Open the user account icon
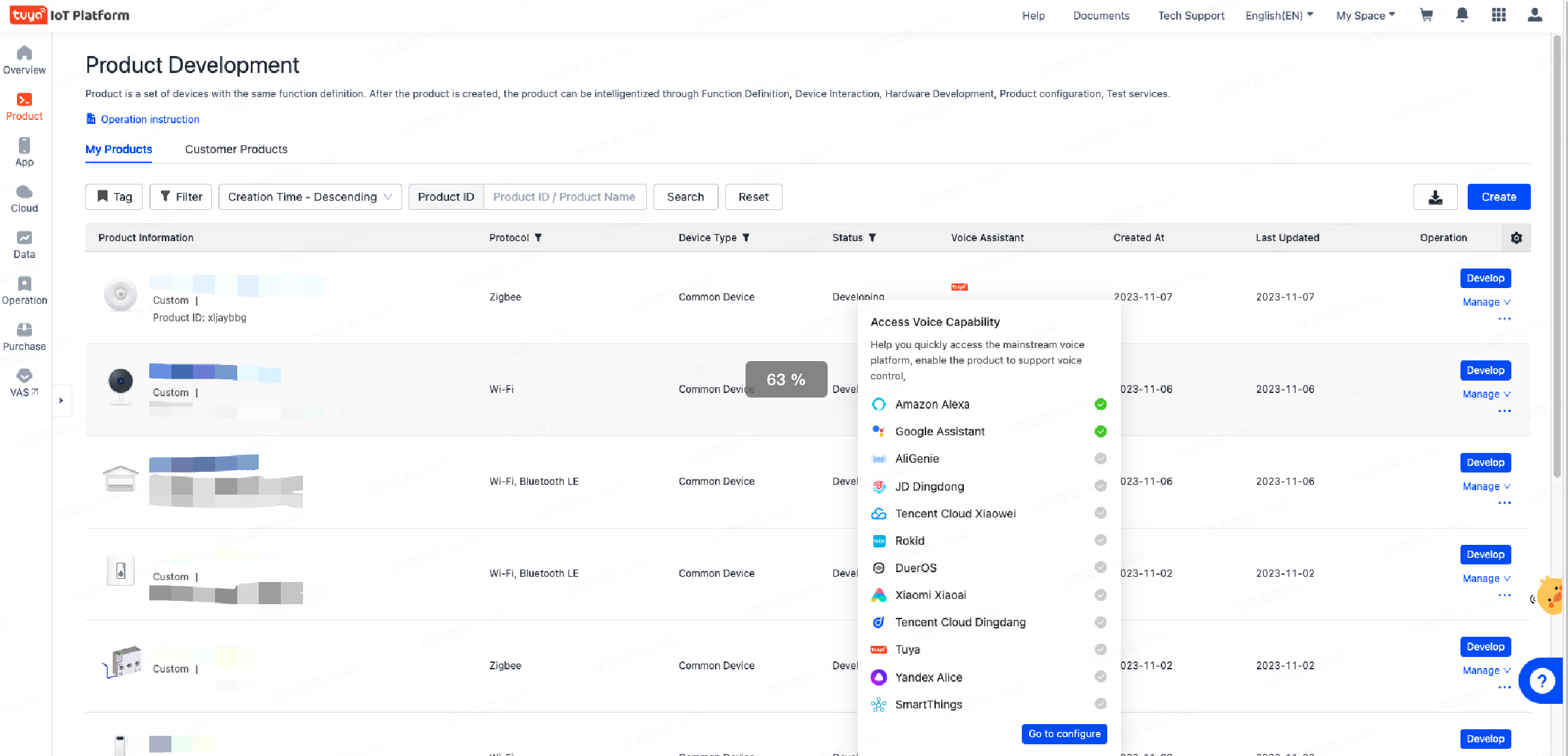Screen dimensions: 1568x756 (1535, 15)
